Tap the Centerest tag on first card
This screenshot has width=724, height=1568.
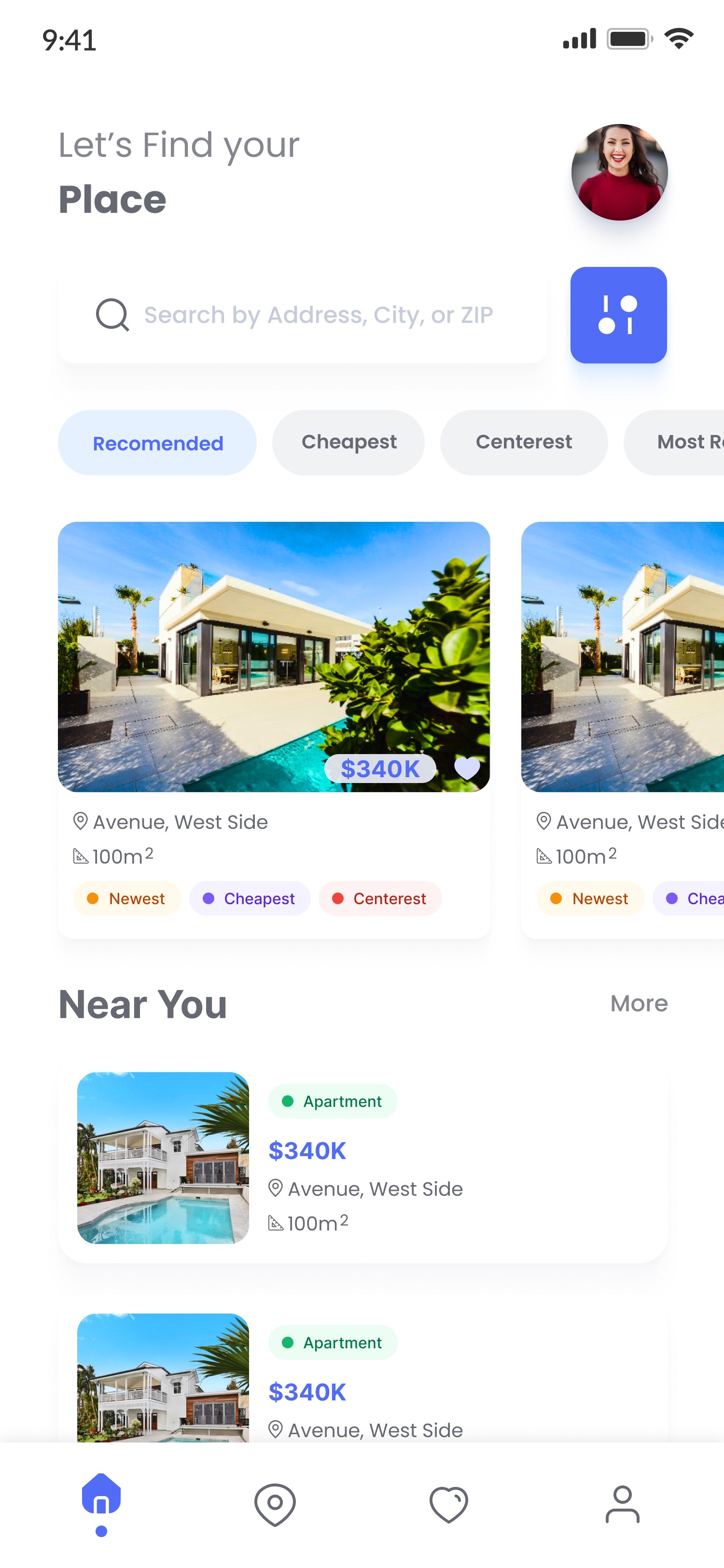pos(380,898)
